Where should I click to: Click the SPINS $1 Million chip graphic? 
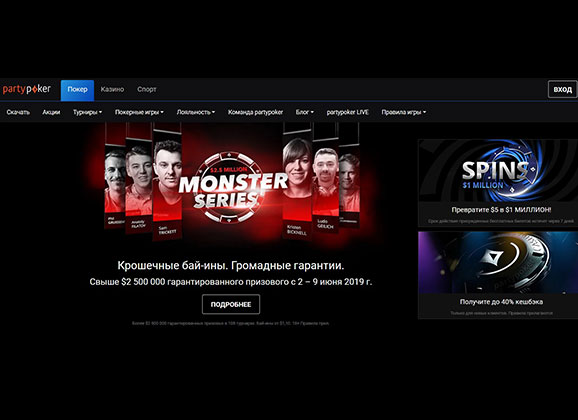498,170
